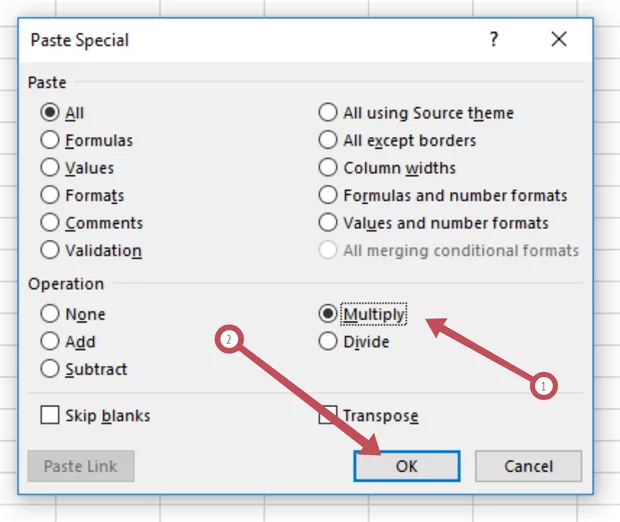
Task: Select the Subtract operation
Action: pyautogui.click(x=50, y=369)
